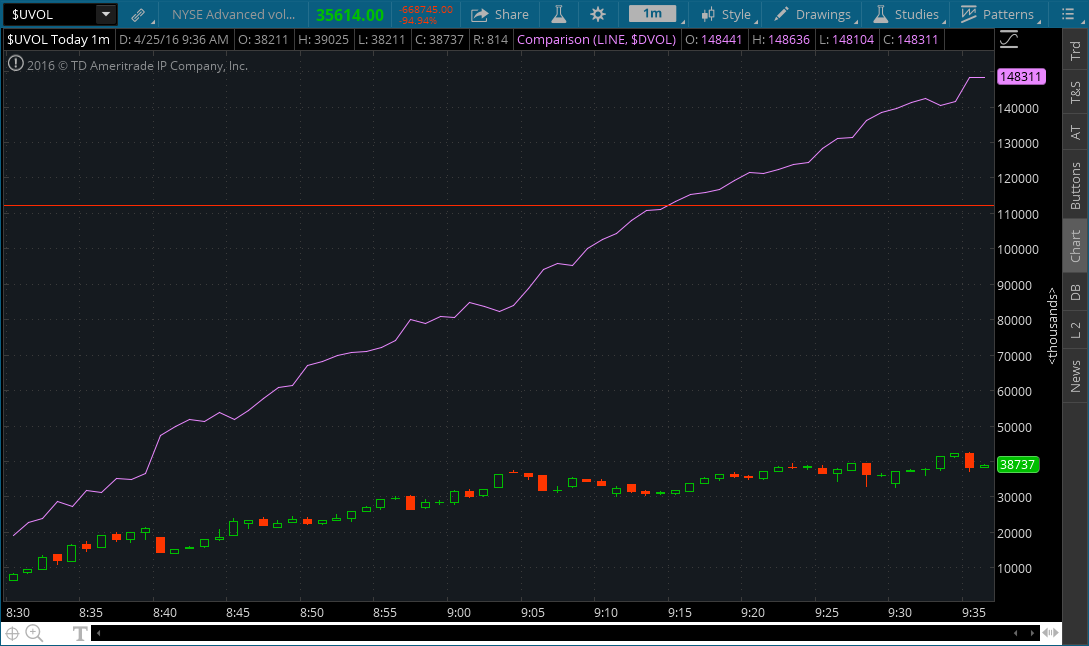
Task: Click the flask icon beside Share
Action: 558,14
